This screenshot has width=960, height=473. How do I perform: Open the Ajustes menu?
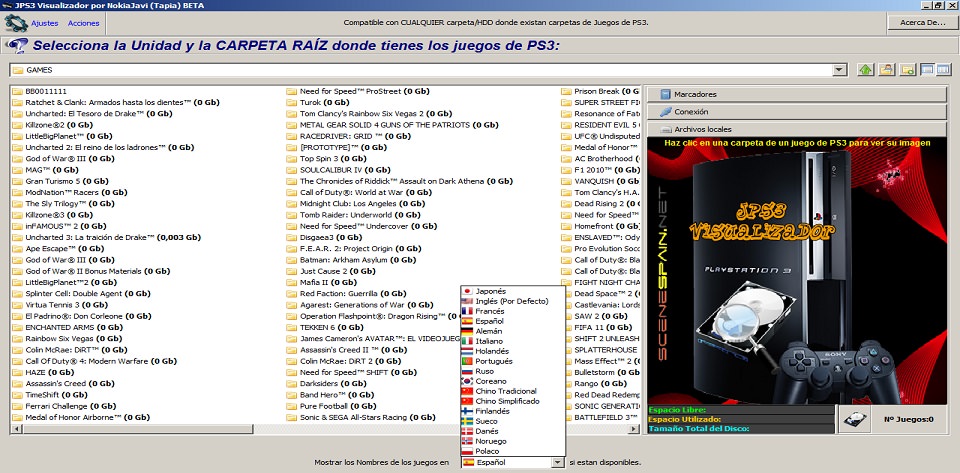[x=45, y=23]
